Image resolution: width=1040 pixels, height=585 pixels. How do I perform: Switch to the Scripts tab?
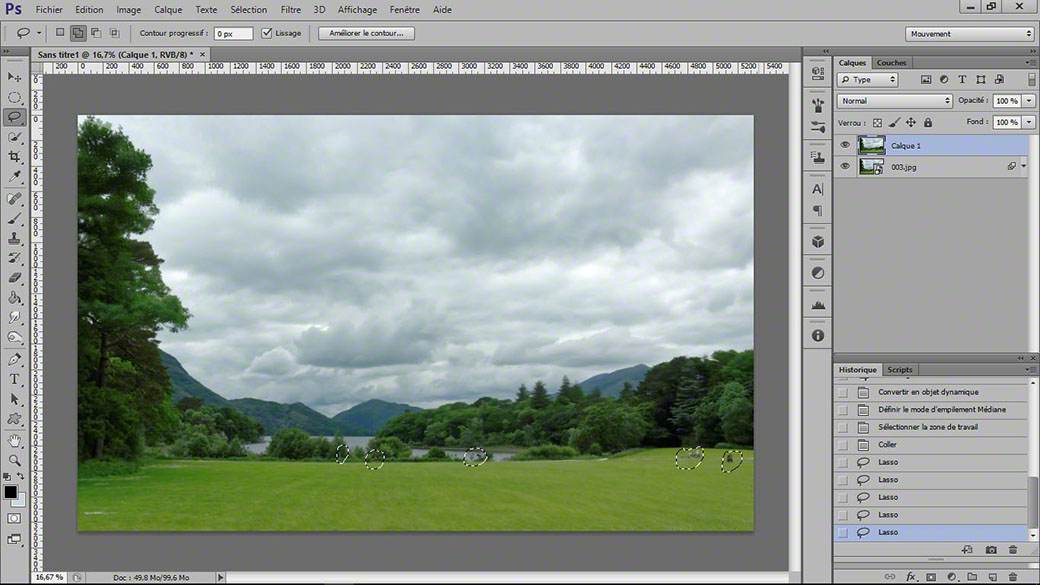point(899,369)
